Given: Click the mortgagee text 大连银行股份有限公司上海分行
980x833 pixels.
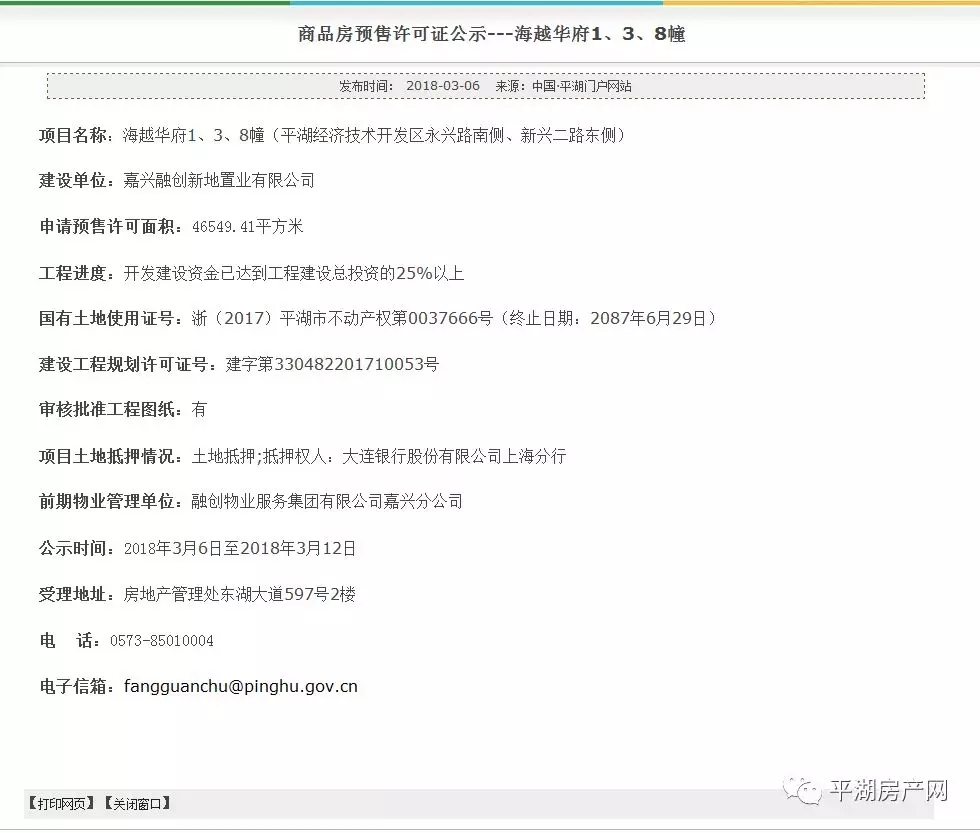Looking at the screenshot, I should click(x=454, y=456).
